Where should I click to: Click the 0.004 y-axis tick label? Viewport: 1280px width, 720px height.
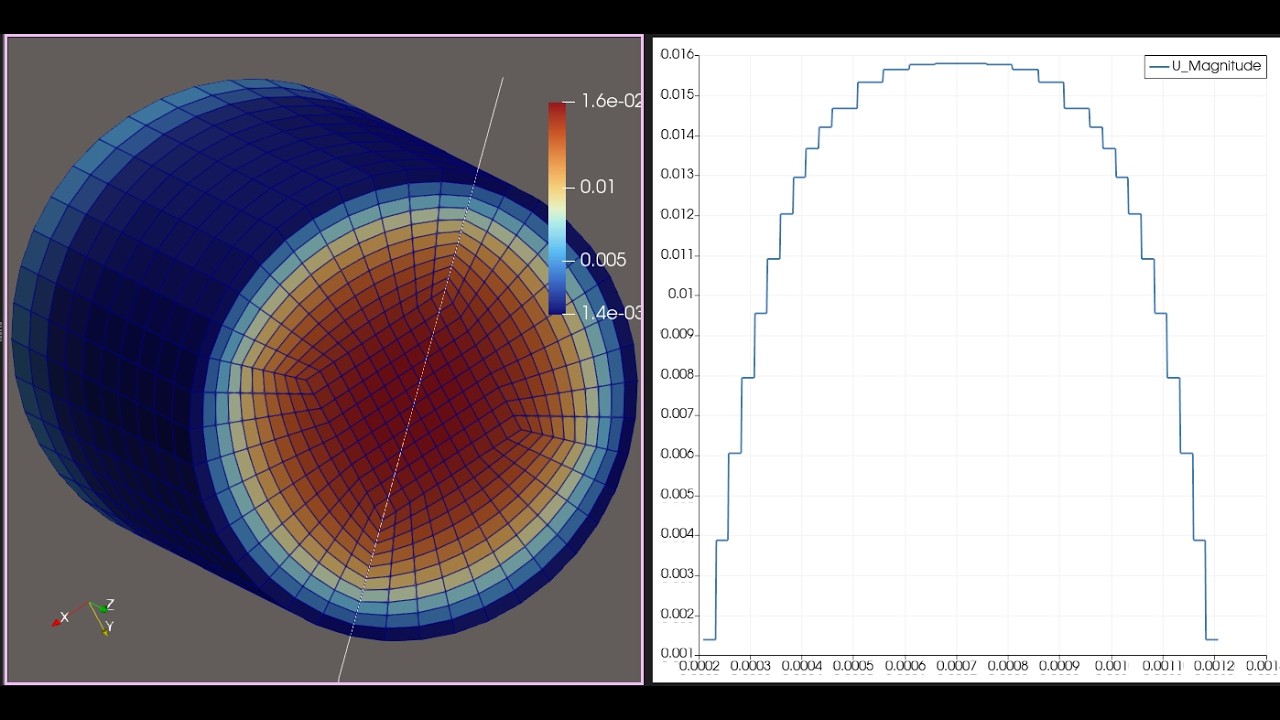[677, 534]
